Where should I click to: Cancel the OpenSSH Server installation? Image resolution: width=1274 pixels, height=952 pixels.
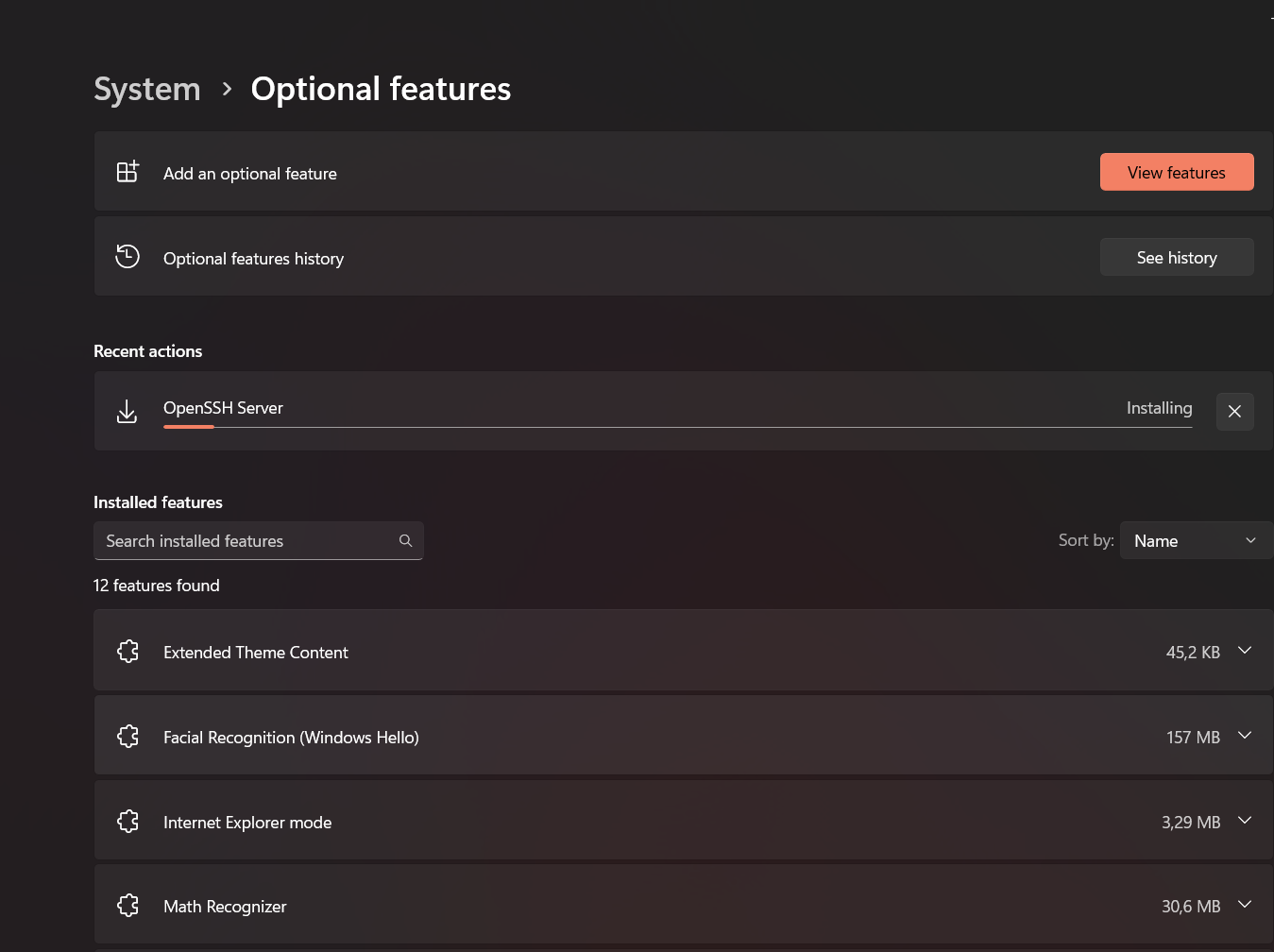pos(1234,412)
